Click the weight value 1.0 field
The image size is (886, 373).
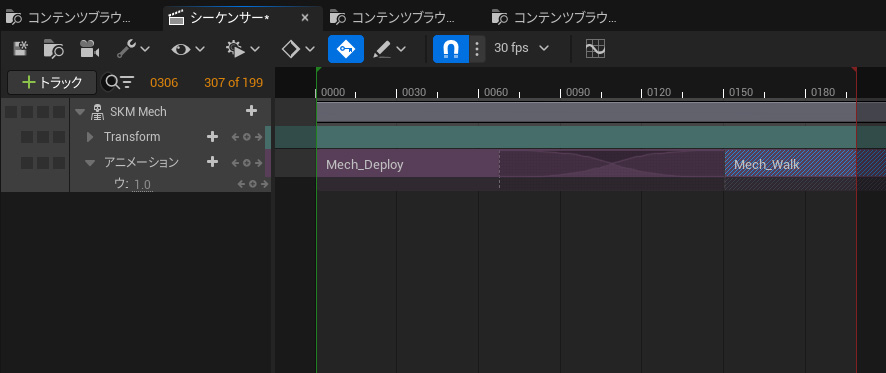[x=142, y=185]
